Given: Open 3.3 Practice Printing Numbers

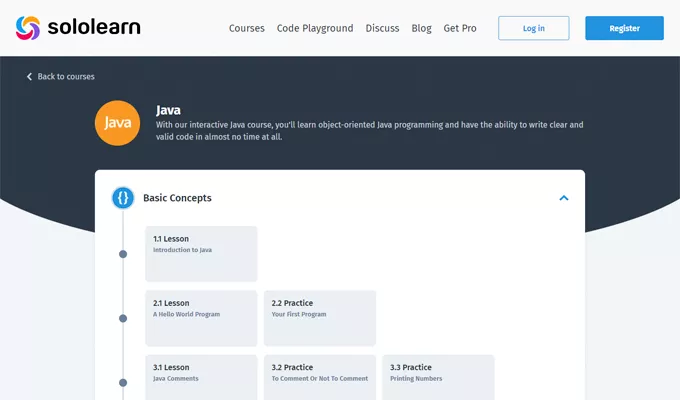Looking at the screenshot, I should [438, 377].
